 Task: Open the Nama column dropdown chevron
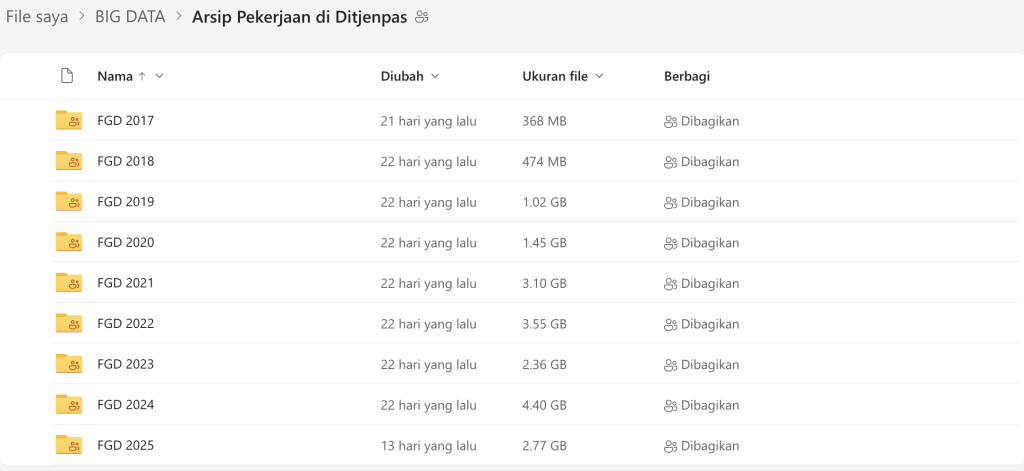point(159,76)
